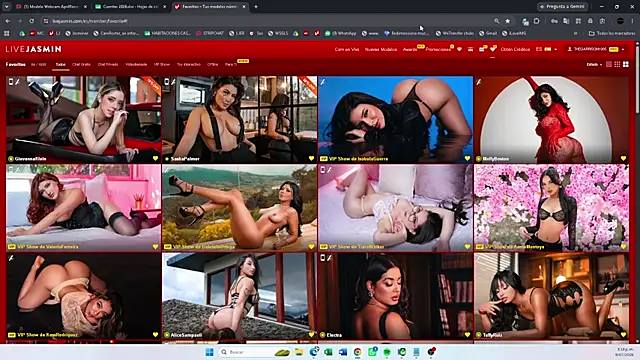
Task: Open the Awards link
Action: click(410, 49)
